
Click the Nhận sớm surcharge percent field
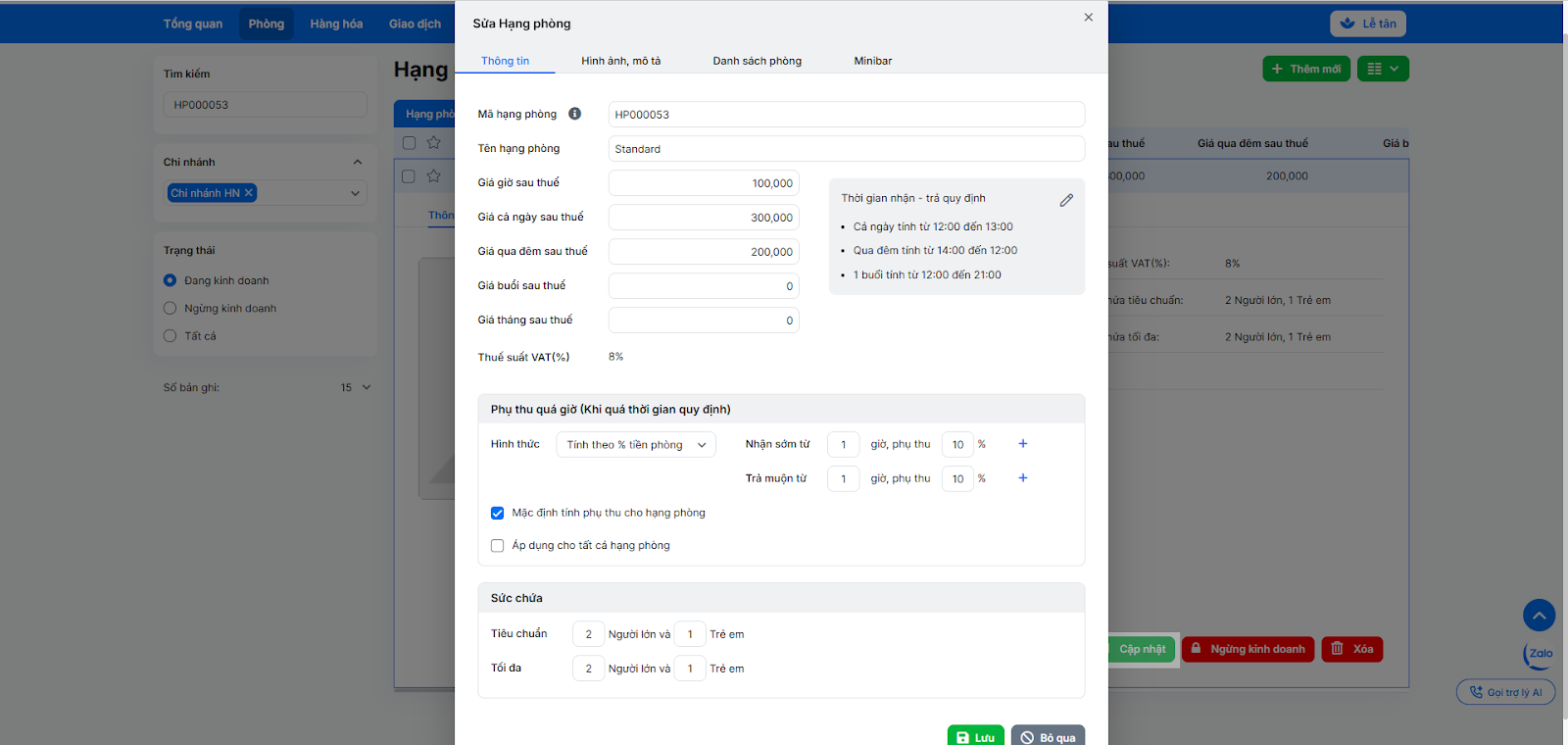957,445
